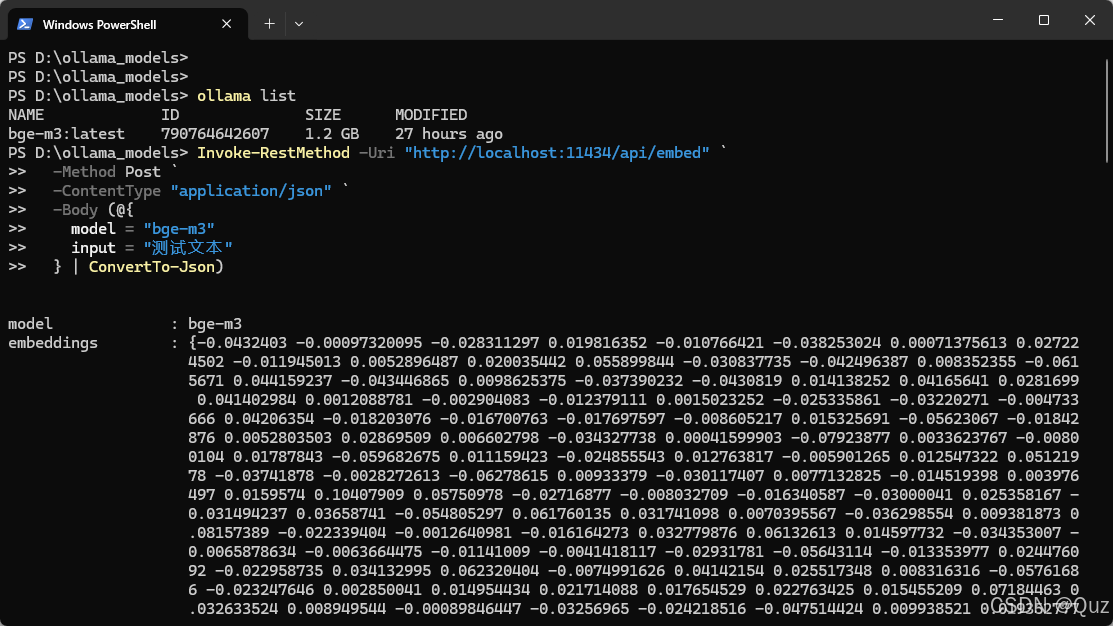Image resolution: width=1113 pixels, height=626 pixels.
Task: Click the "bge-m3" model string value
Action: tap(179, 229)
